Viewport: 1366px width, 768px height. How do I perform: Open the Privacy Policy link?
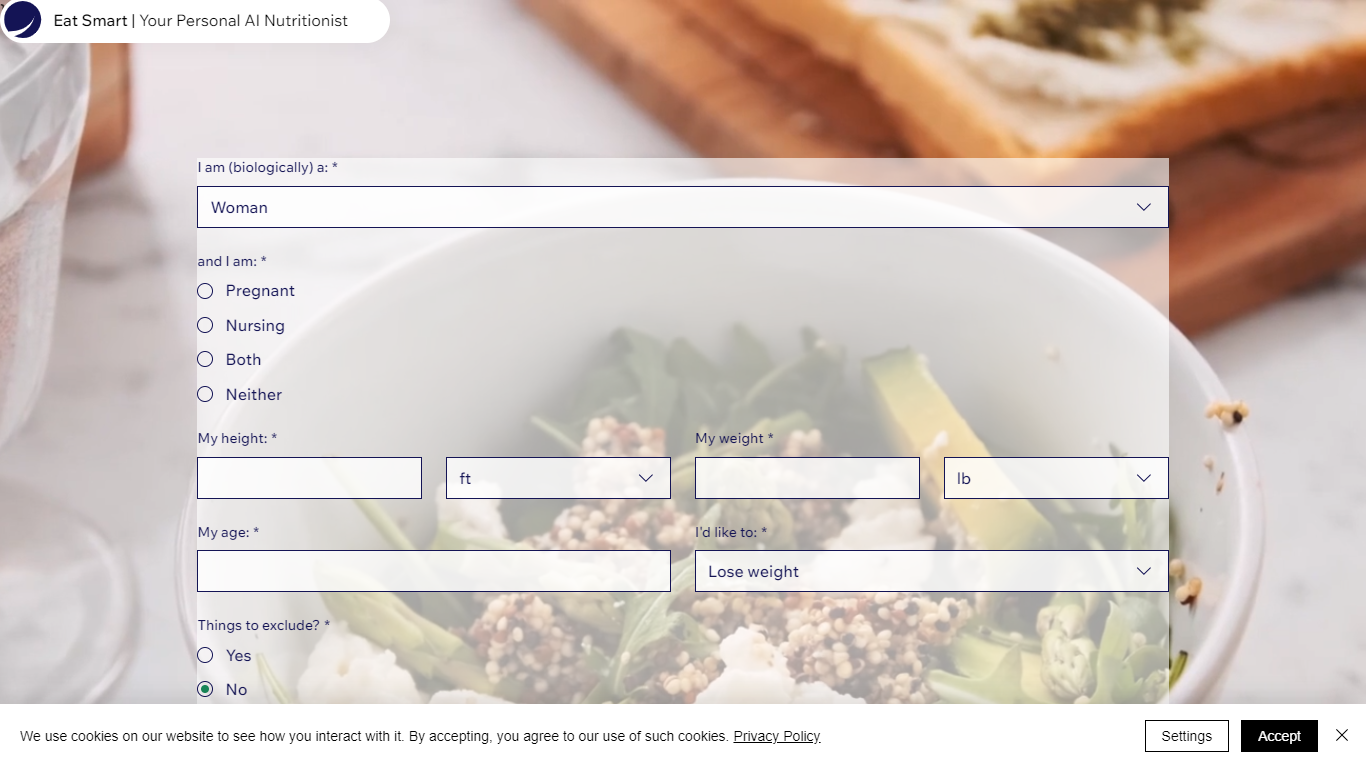[x=777, y=736]
